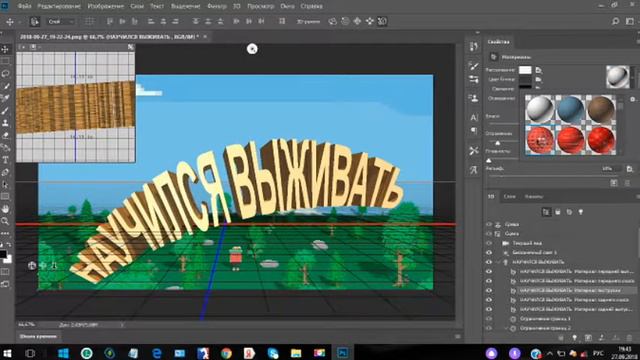Open the Редактирование menu
The height and width of the screenshot is (360, 640).
pos(59,6)
